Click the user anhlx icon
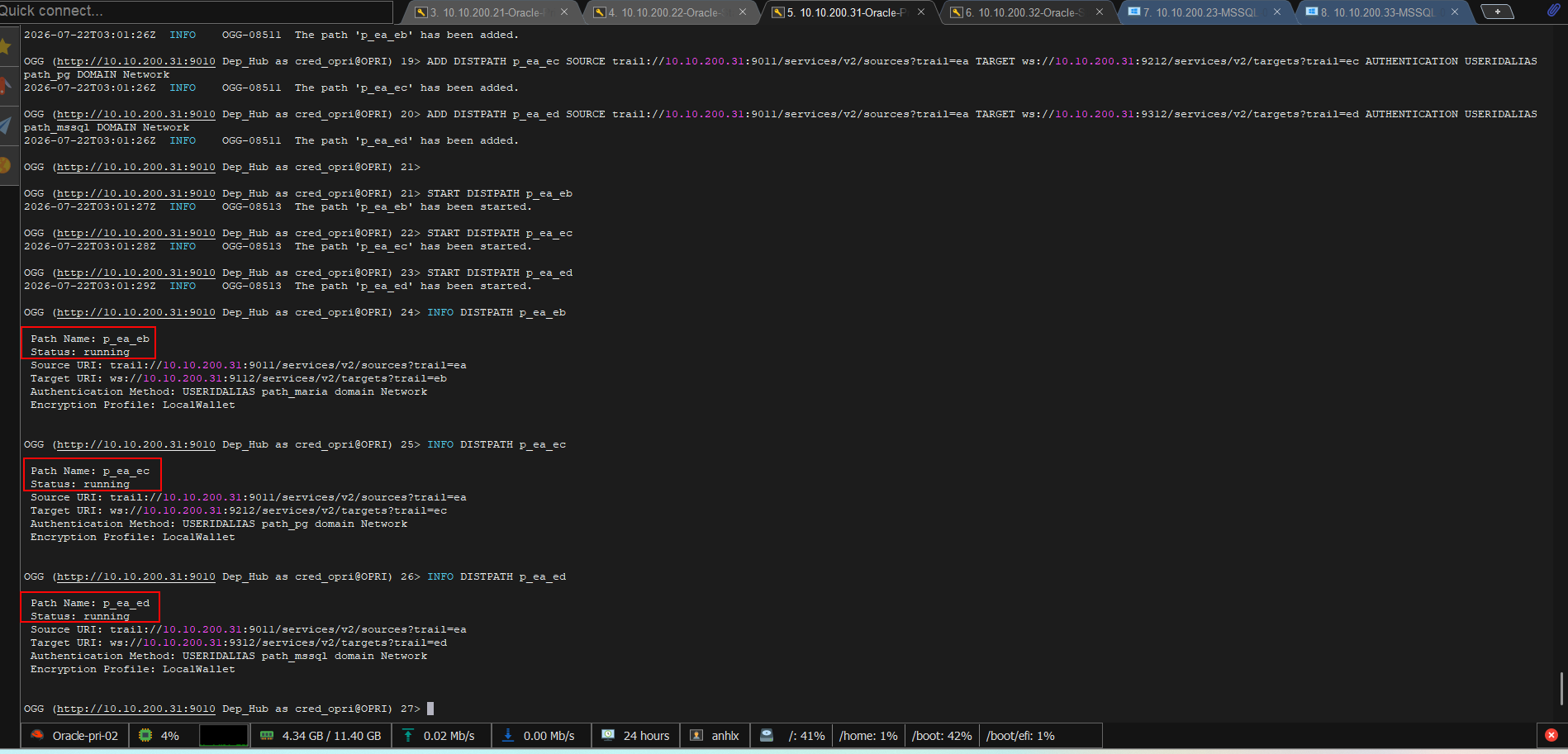This screenshot has width=1568, height=754. pos(696,735)
